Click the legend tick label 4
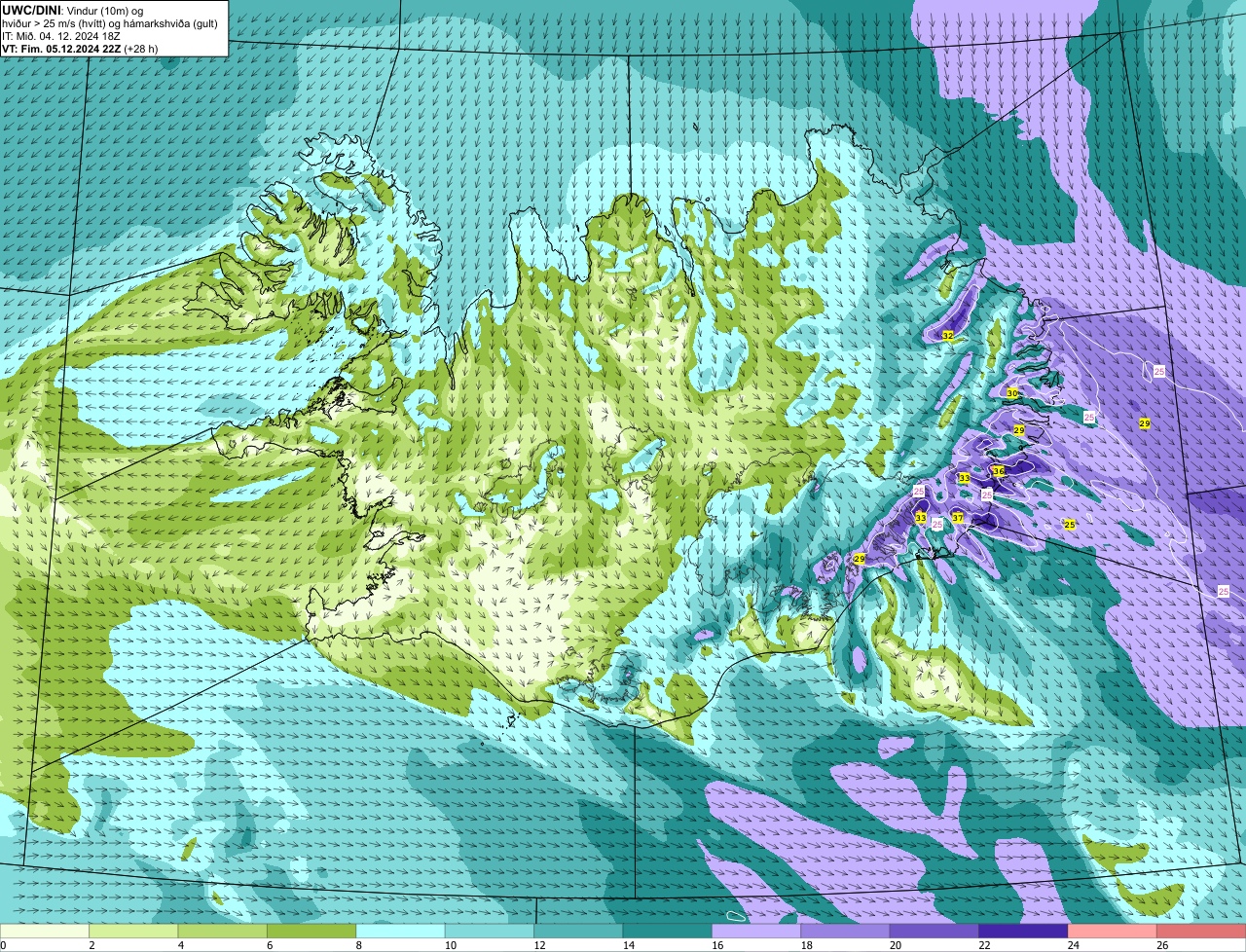This screenshot has height=952, width=1246. [180, 945]
